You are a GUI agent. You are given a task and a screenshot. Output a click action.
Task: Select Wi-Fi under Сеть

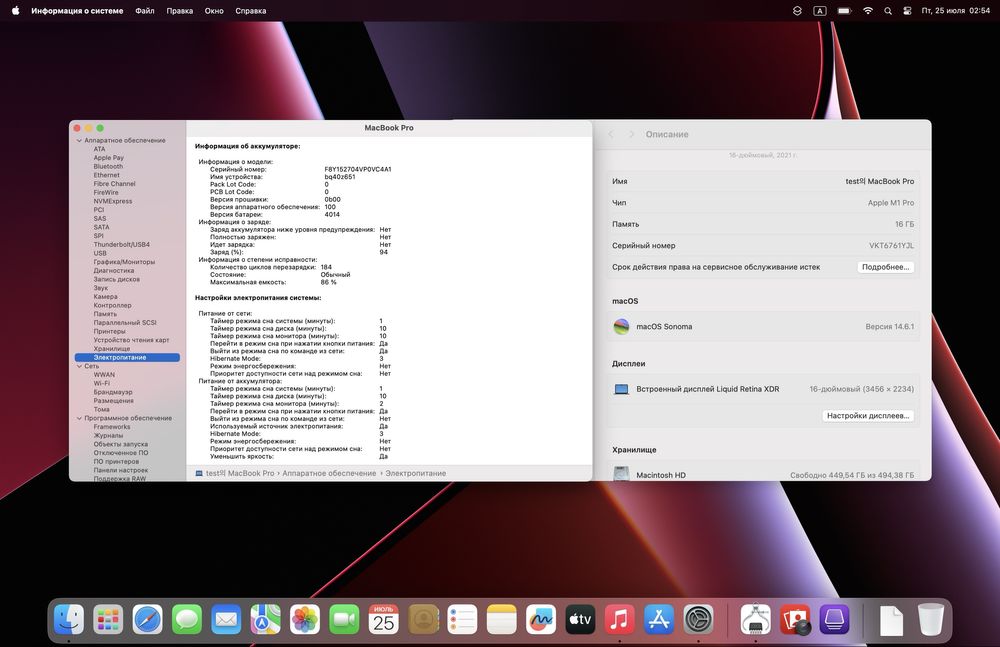click(101, 383)
